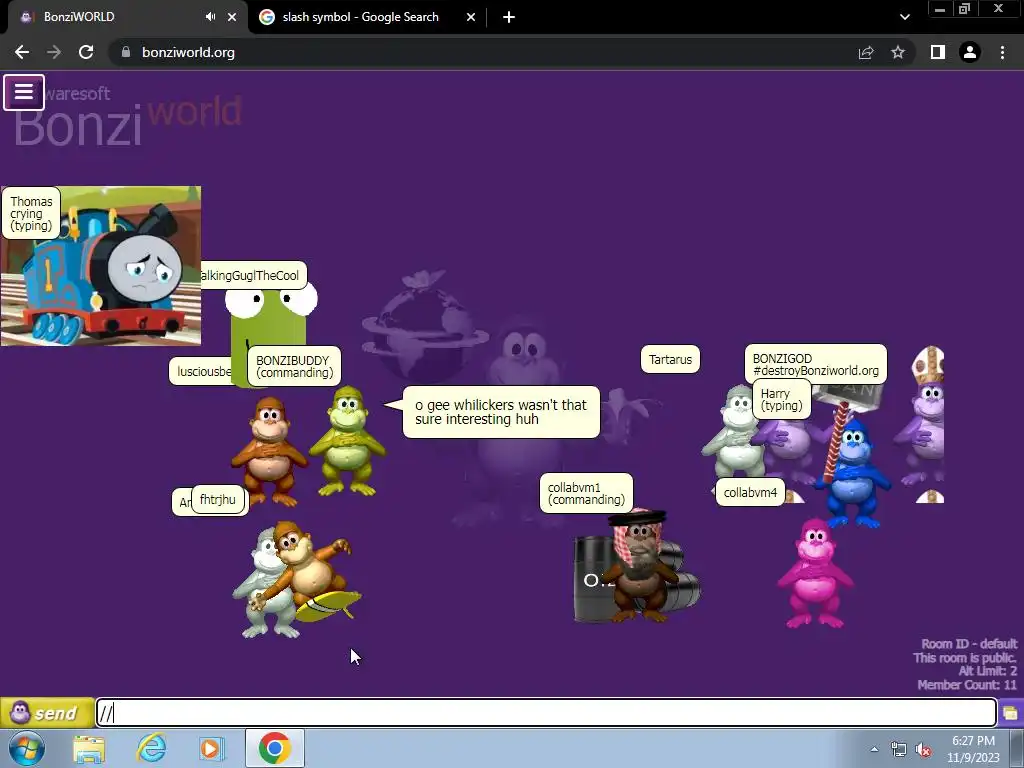The height and width of the screenshot is (768, 1024).
Task: Open Windows Media Player from taskbar
Action: (x=211, y=748)
